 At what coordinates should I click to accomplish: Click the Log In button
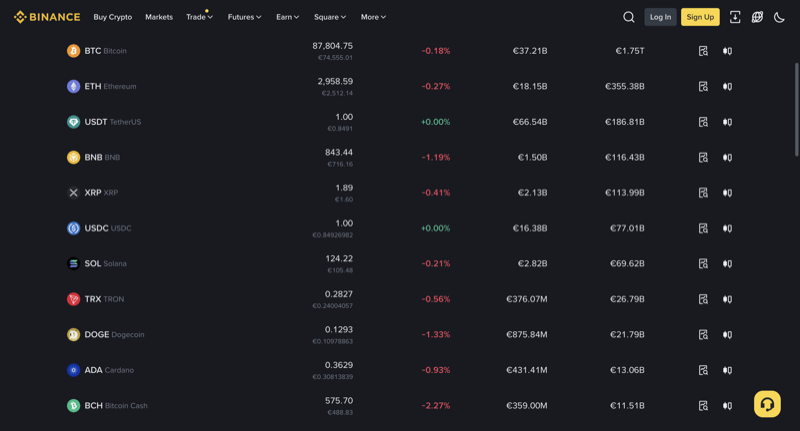[660, 17]
